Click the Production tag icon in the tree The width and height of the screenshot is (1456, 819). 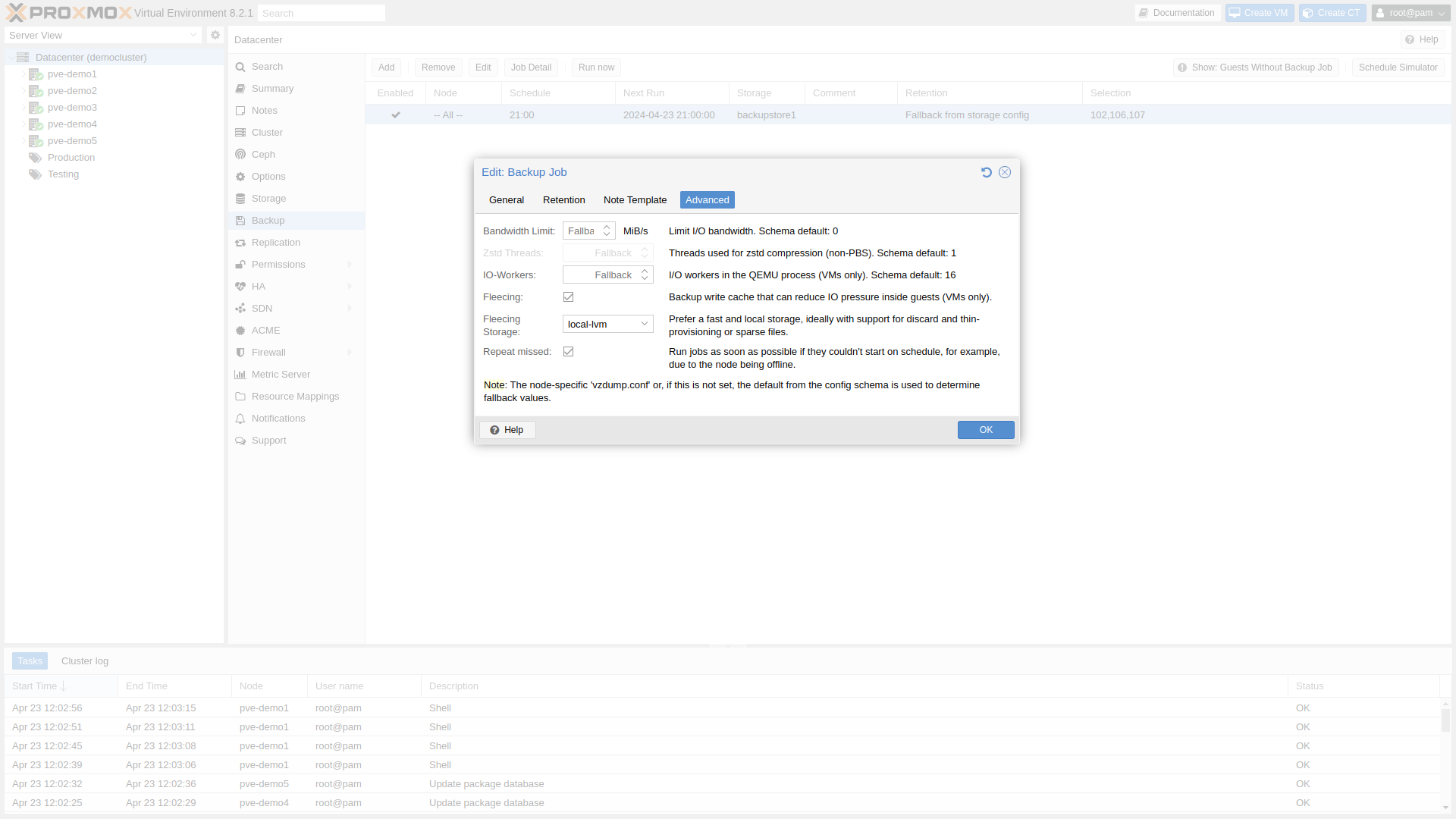(x=36, y=158)
